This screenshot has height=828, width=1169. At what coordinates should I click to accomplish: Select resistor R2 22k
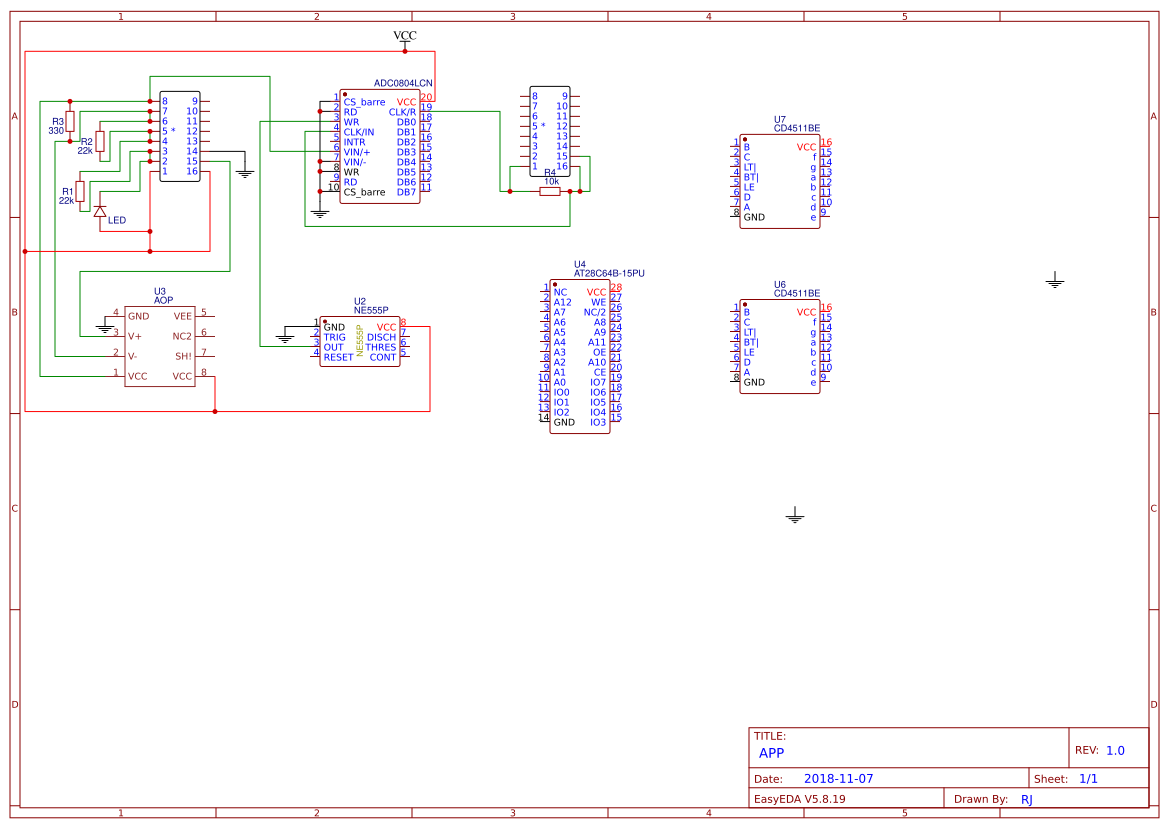click(x=100, y=141)
